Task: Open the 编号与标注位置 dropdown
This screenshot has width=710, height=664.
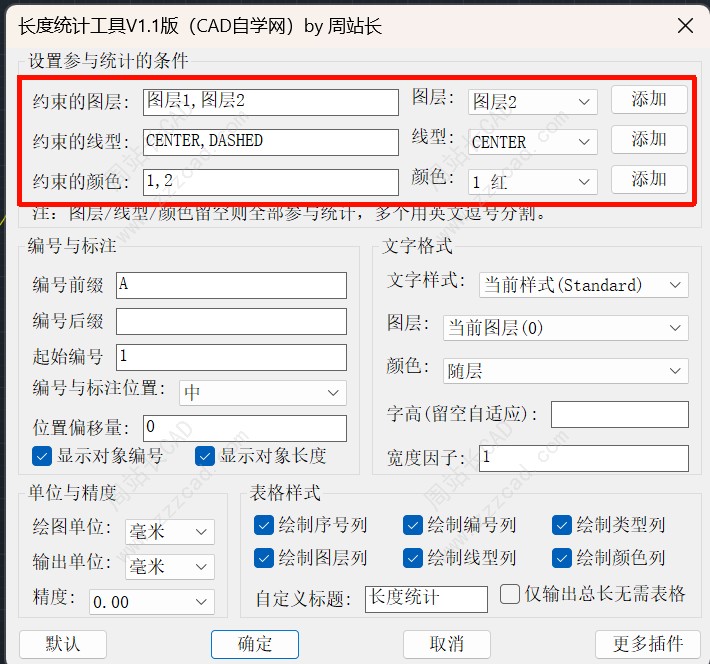Action: point(262,393)
